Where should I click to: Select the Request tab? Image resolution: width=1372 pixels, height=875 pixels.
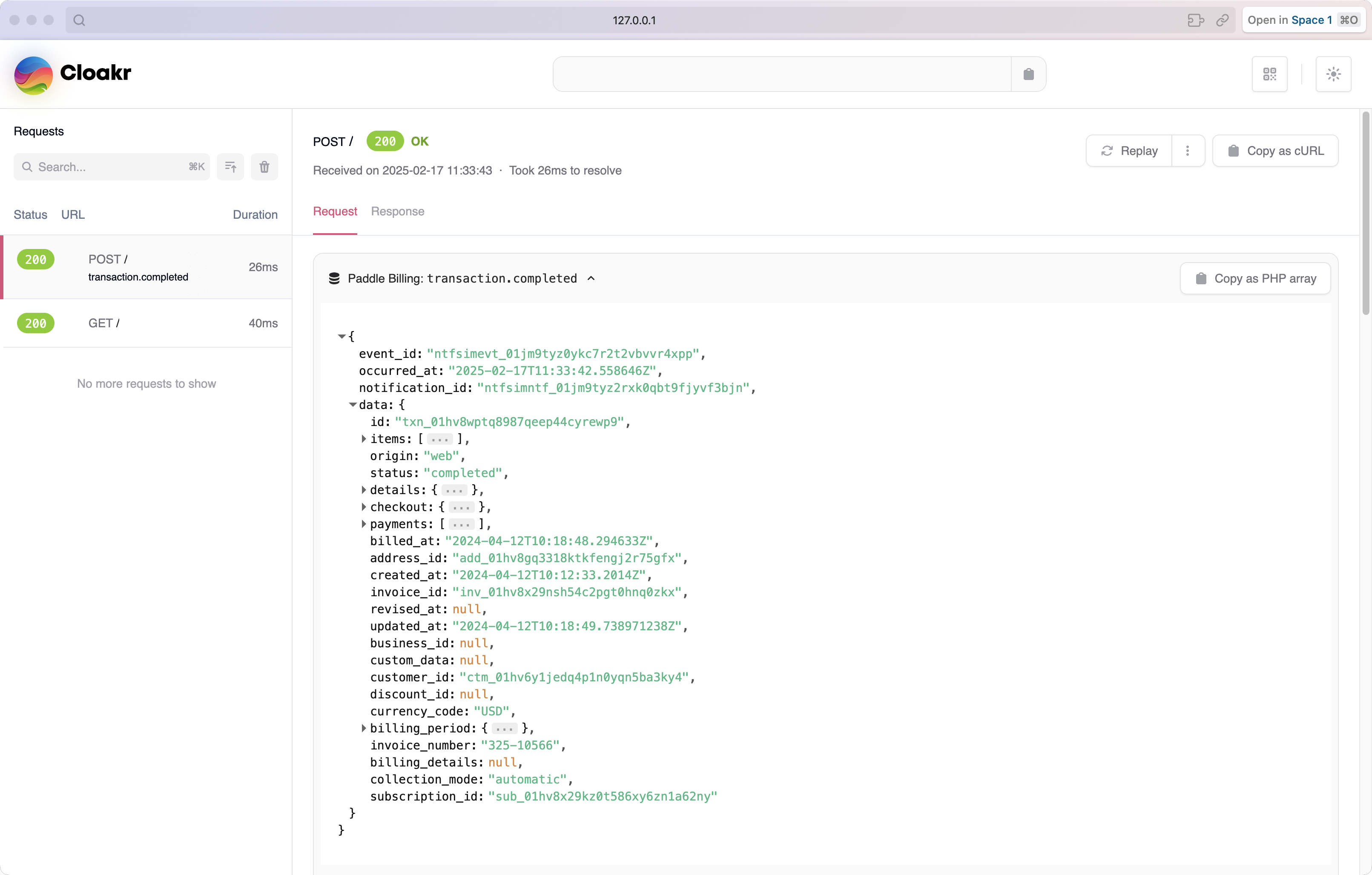point(335,211)
